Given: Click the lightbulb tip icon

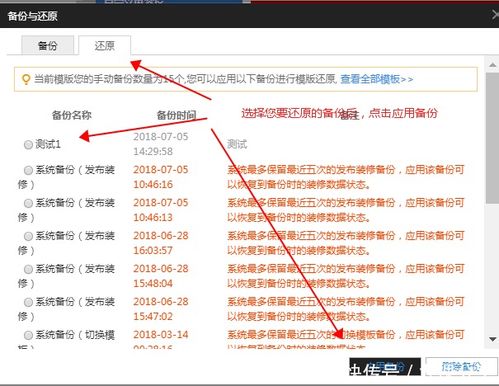Looking at the screenshot, I should click(x=26, y=79).
